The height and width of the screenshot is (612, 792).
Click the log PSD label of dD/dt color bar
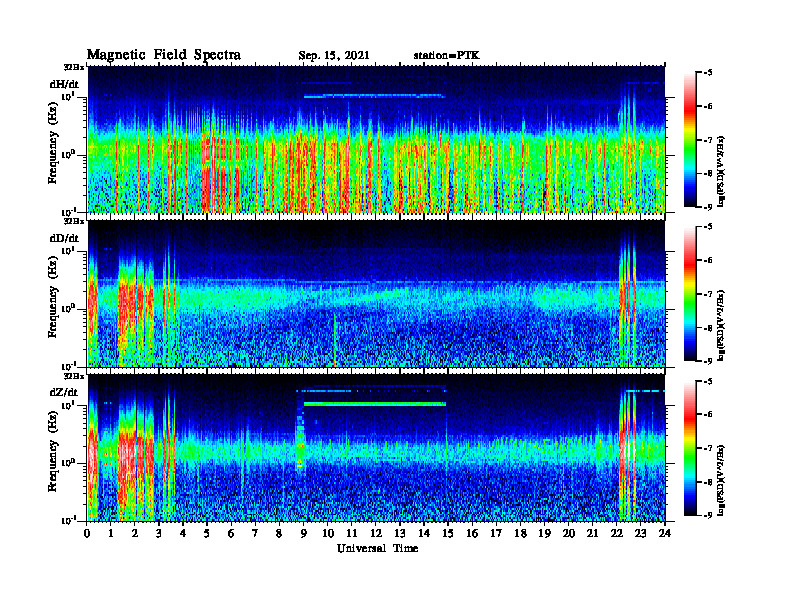click(721, 325)
